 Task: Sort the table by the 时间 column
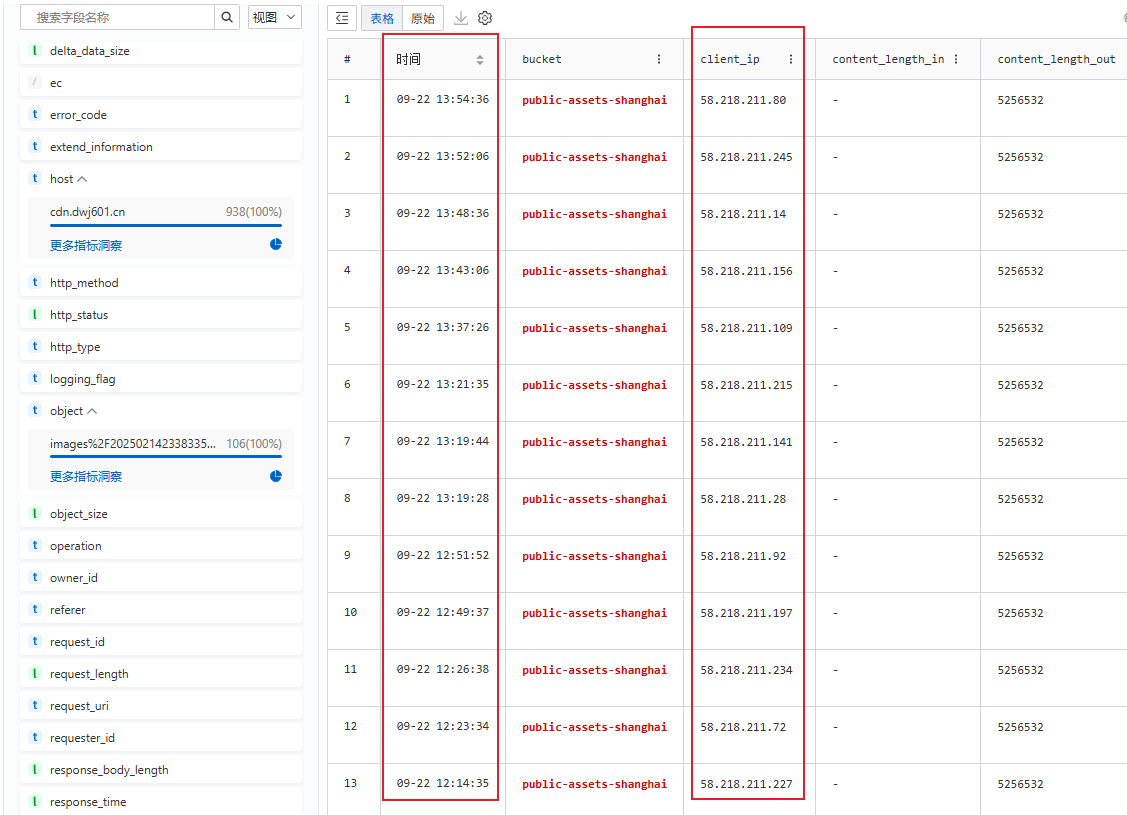click(480, 60)
